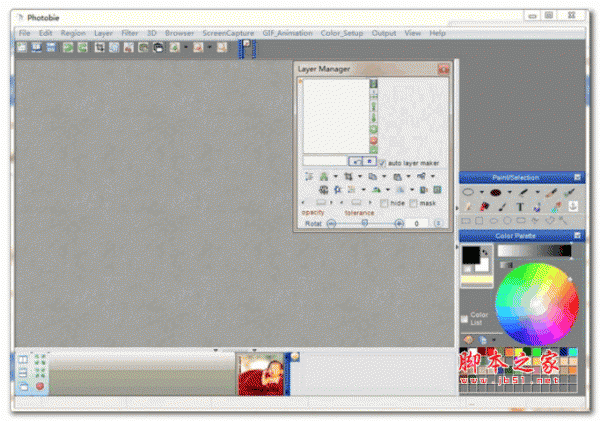This screenshot has height=421, width=600.
Task: Open small dropdown arrow beside globe icon
Action: (494, 339)
